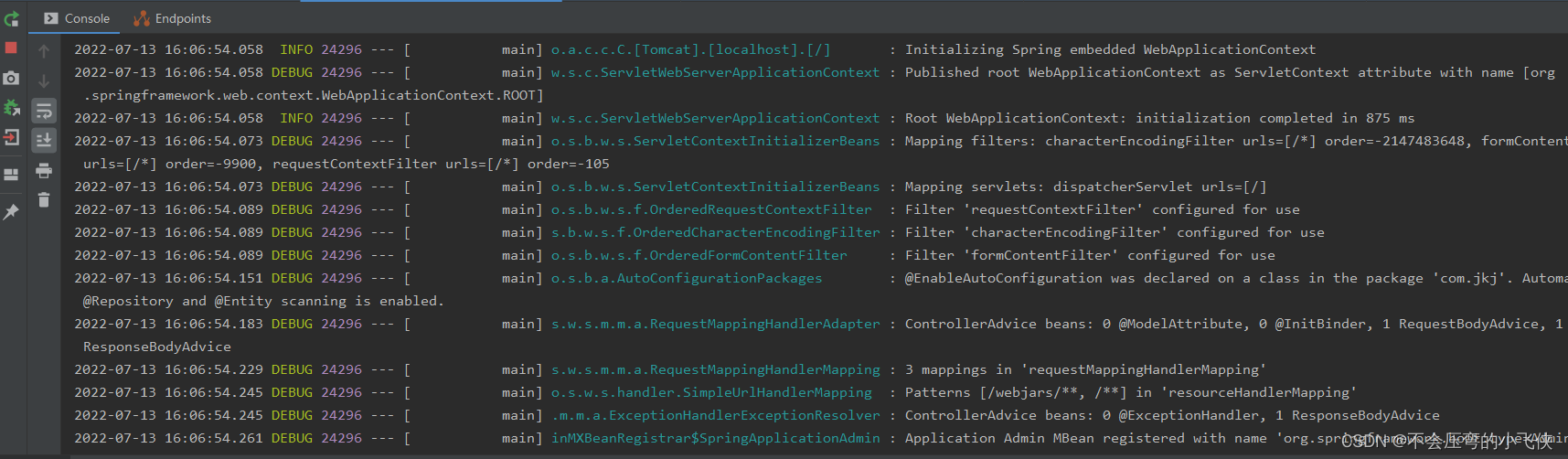Click the green bug debugger icon

tap(11, 108)
